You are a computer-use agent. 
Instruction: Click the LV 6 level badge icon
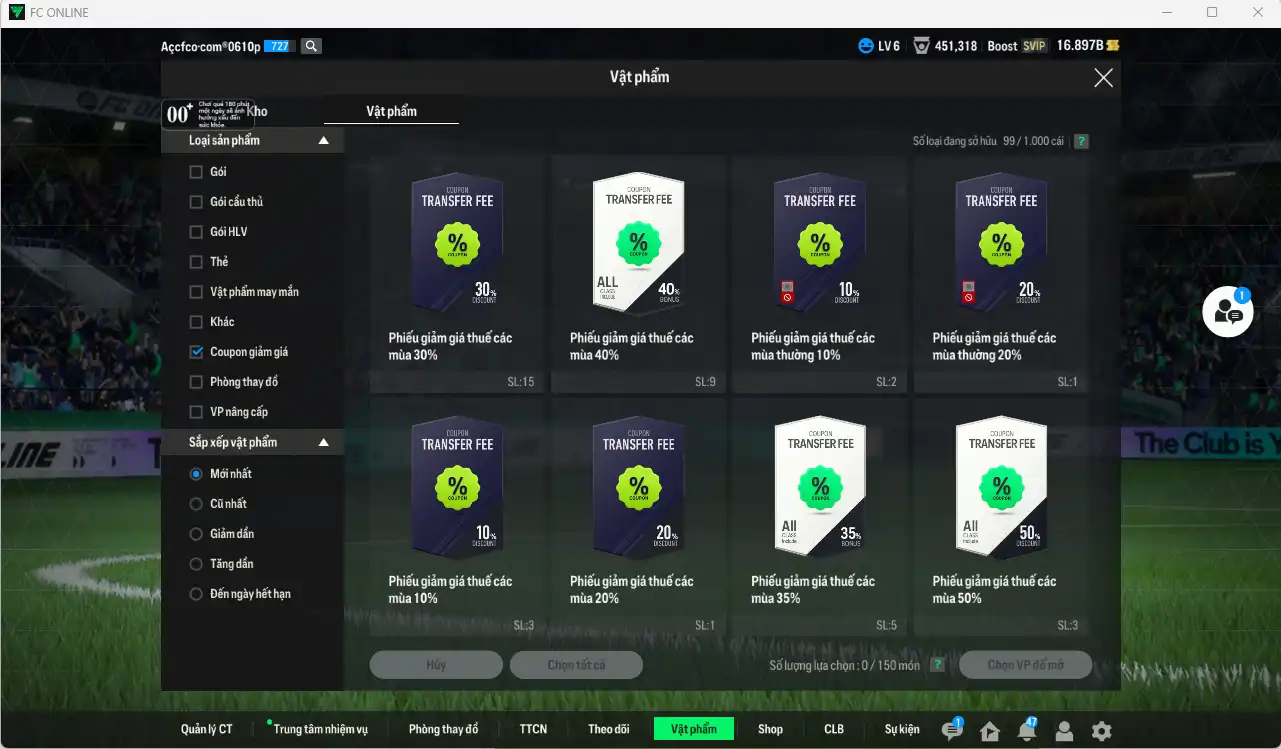(866, 46)
